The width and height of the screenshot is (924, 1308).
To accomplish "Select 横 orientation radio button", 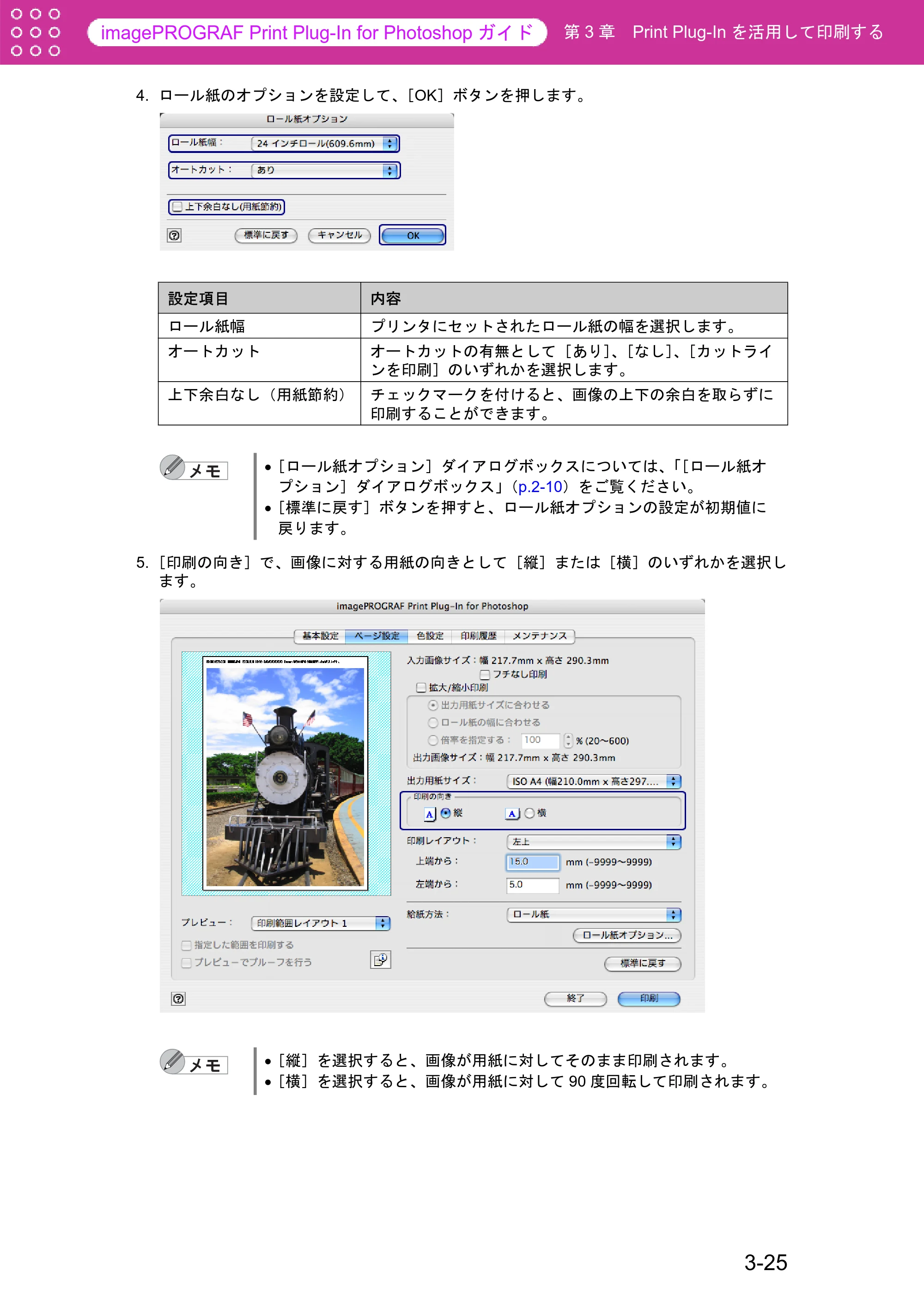I will [x=529, y=813].
